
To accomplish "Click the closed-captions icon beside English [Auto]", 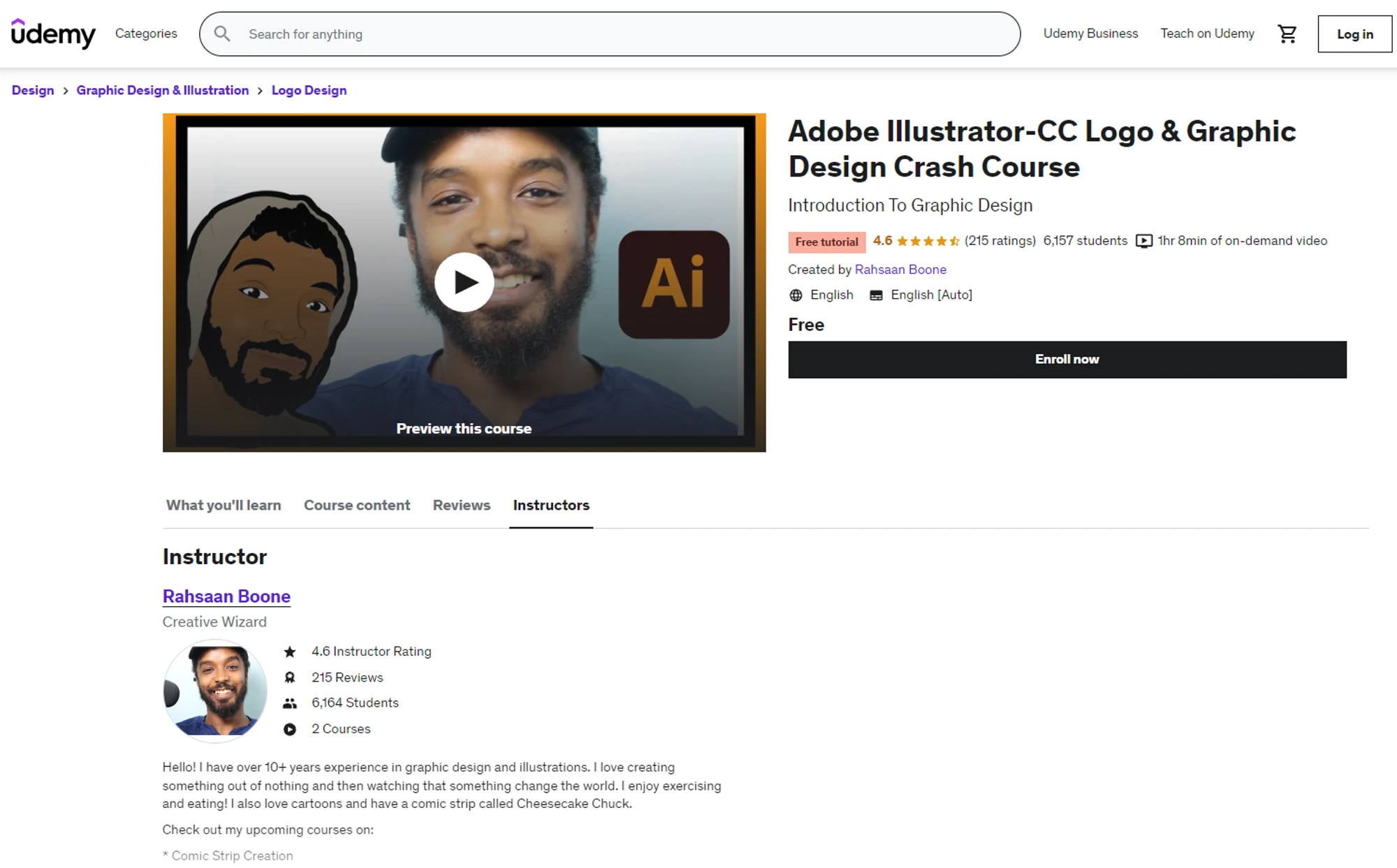I will click(x=876, y=295).
